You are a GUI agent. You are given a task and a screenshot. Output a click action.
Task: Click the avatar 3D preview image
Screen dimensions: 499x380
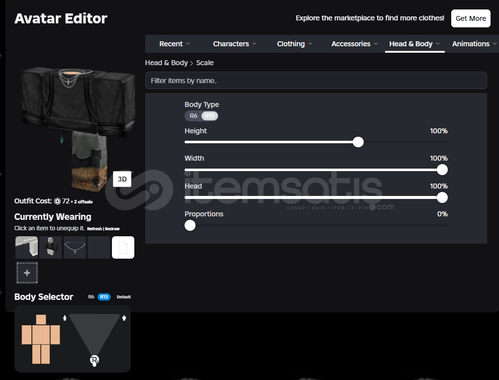pos(78,128)
